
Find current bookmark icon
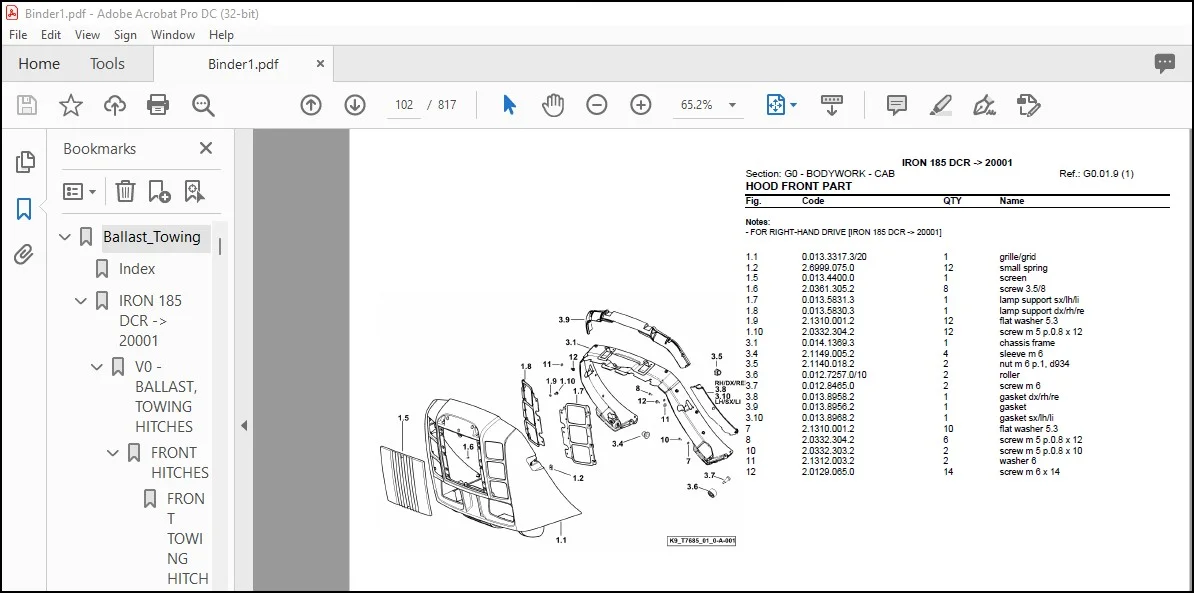(194, 191)
